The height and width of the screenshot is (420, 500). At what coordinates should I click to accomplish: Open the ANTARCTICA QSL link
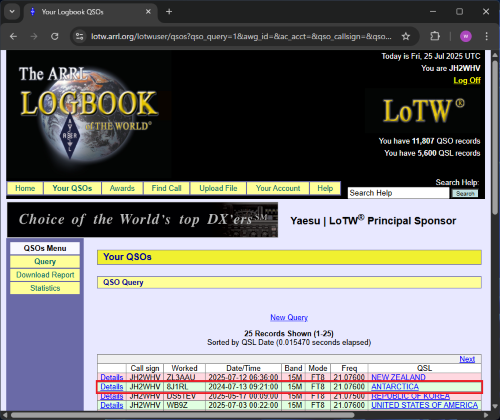point(395,387)
